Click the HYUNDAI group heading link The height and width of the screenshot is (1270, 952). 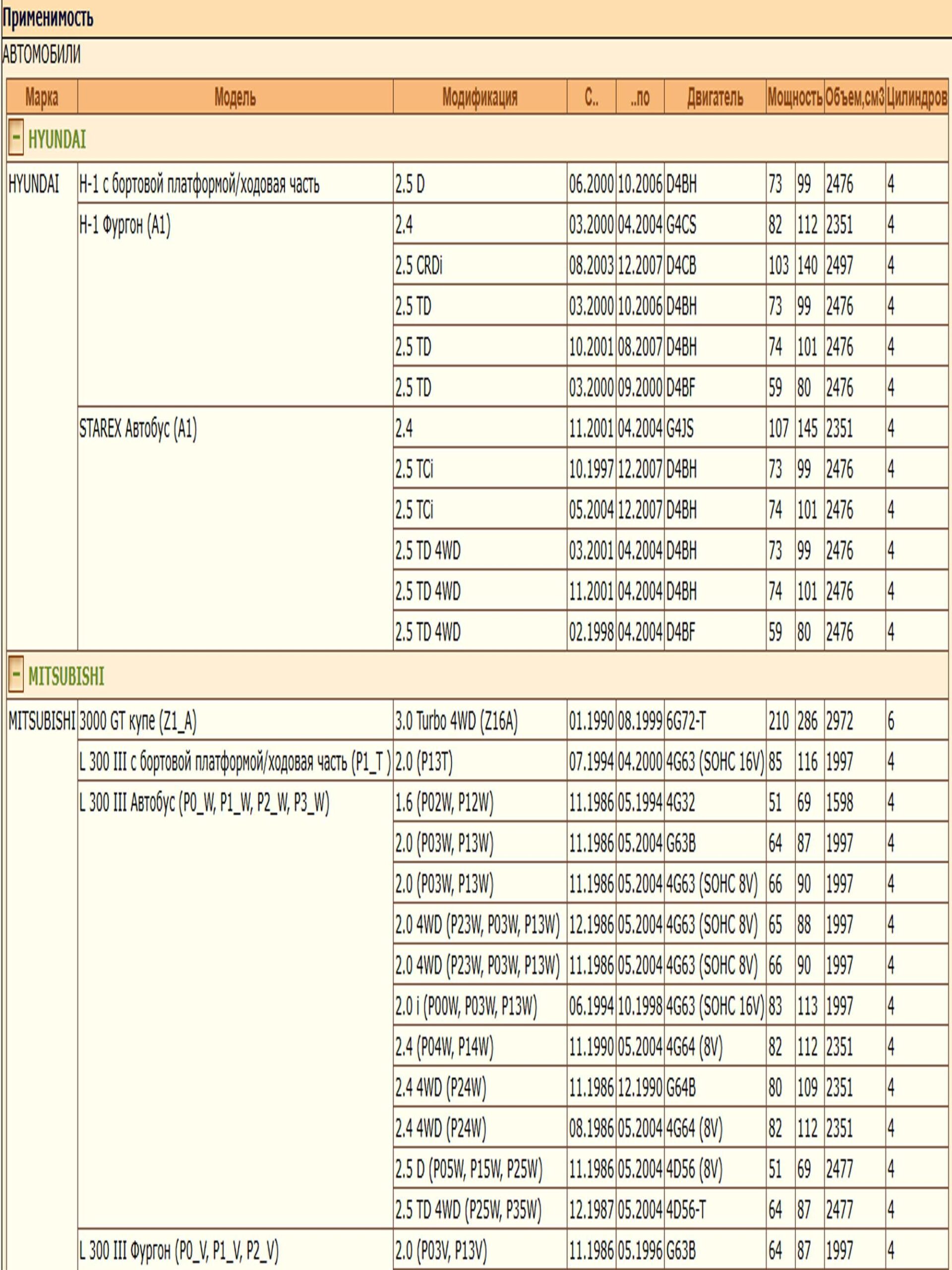point(57,140)
